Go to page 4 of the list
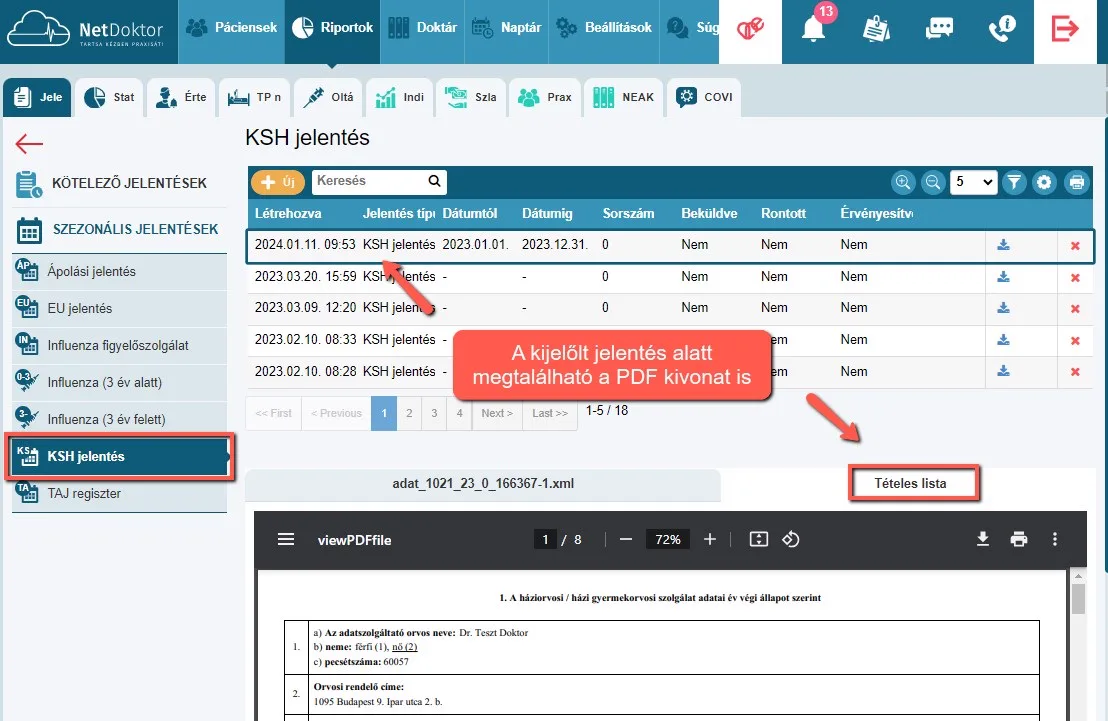 [459, 414]
